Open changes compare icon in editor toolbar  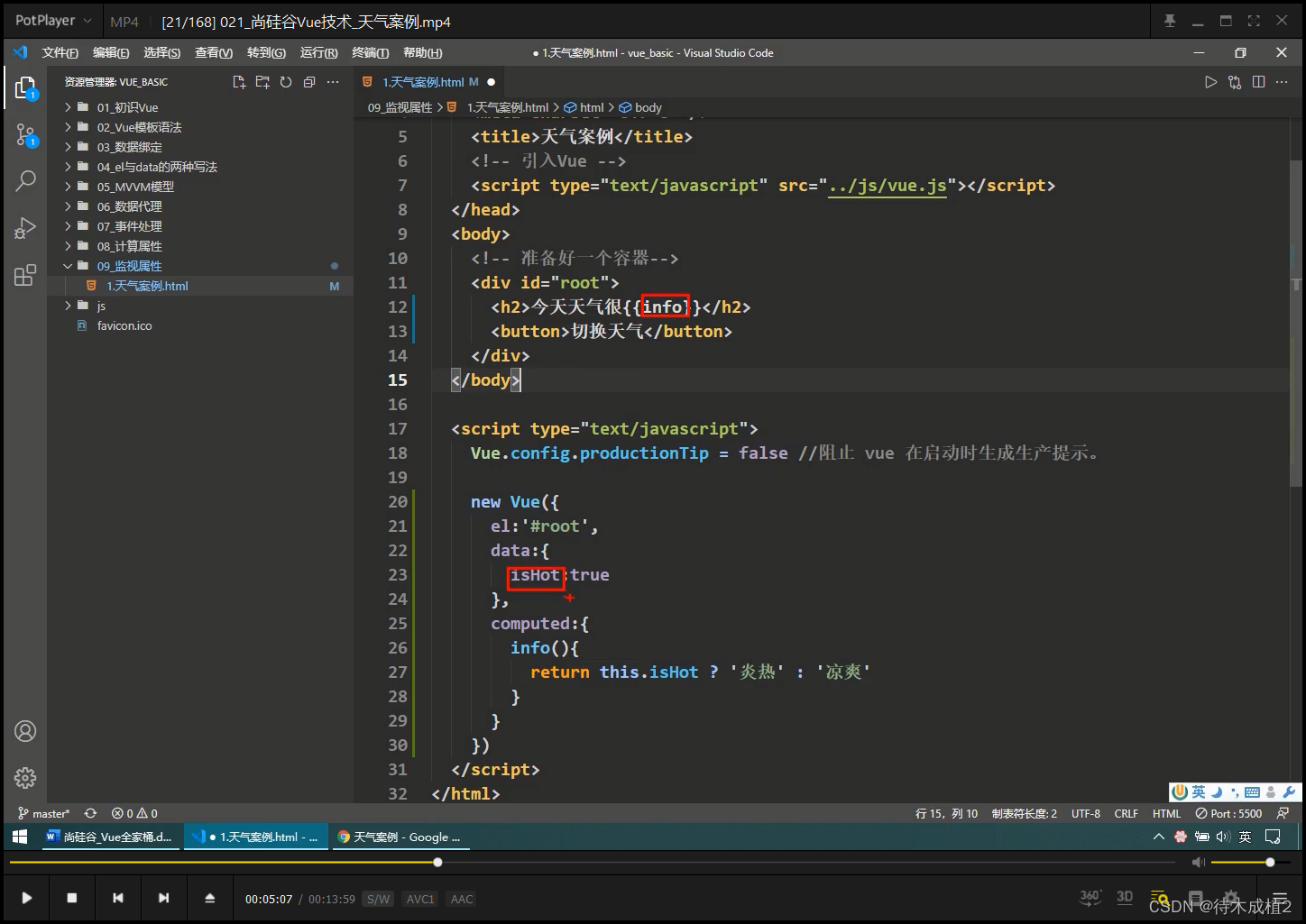pyautogui.click(x=1235, y=82)
